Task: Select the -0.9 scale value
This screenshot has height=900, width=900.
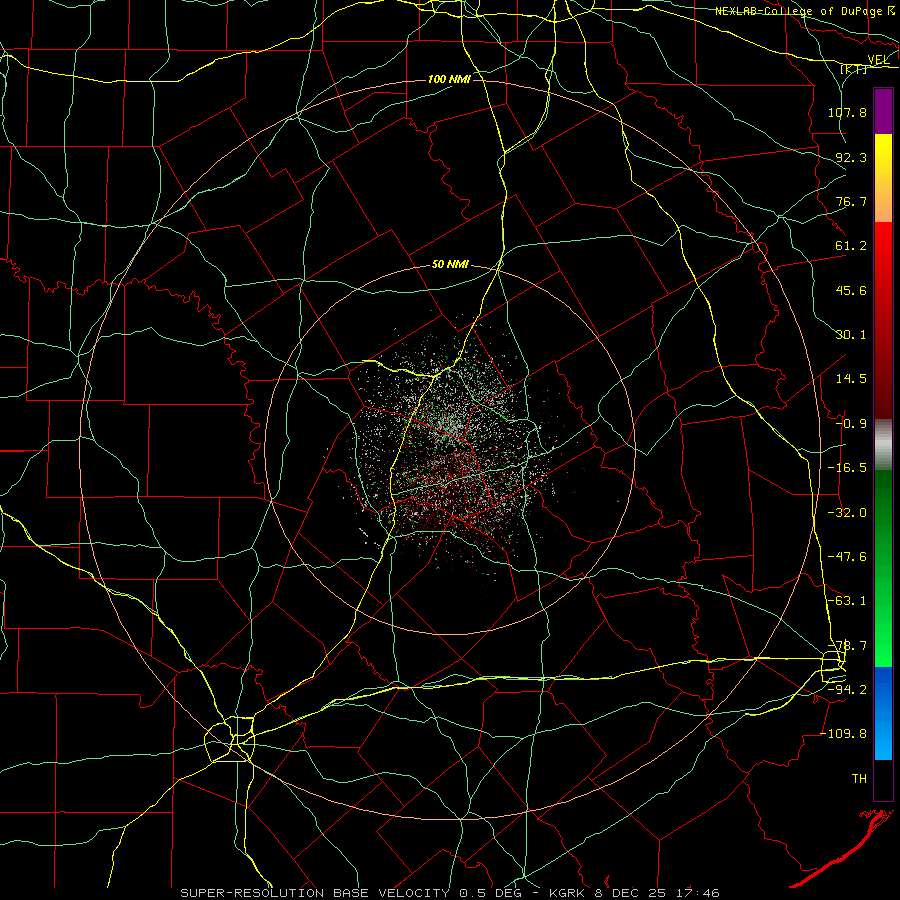Action: coord(851,424)
